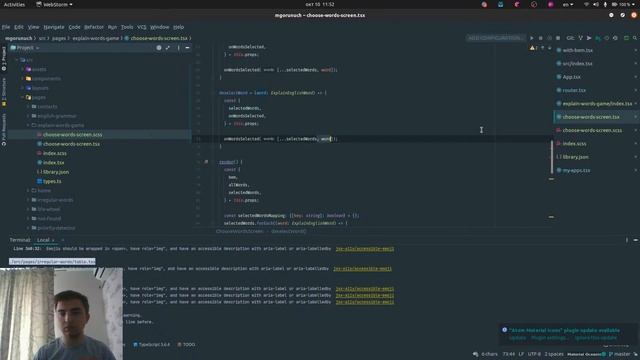
Task: Open the Window menu
Action: click(160, 27)
